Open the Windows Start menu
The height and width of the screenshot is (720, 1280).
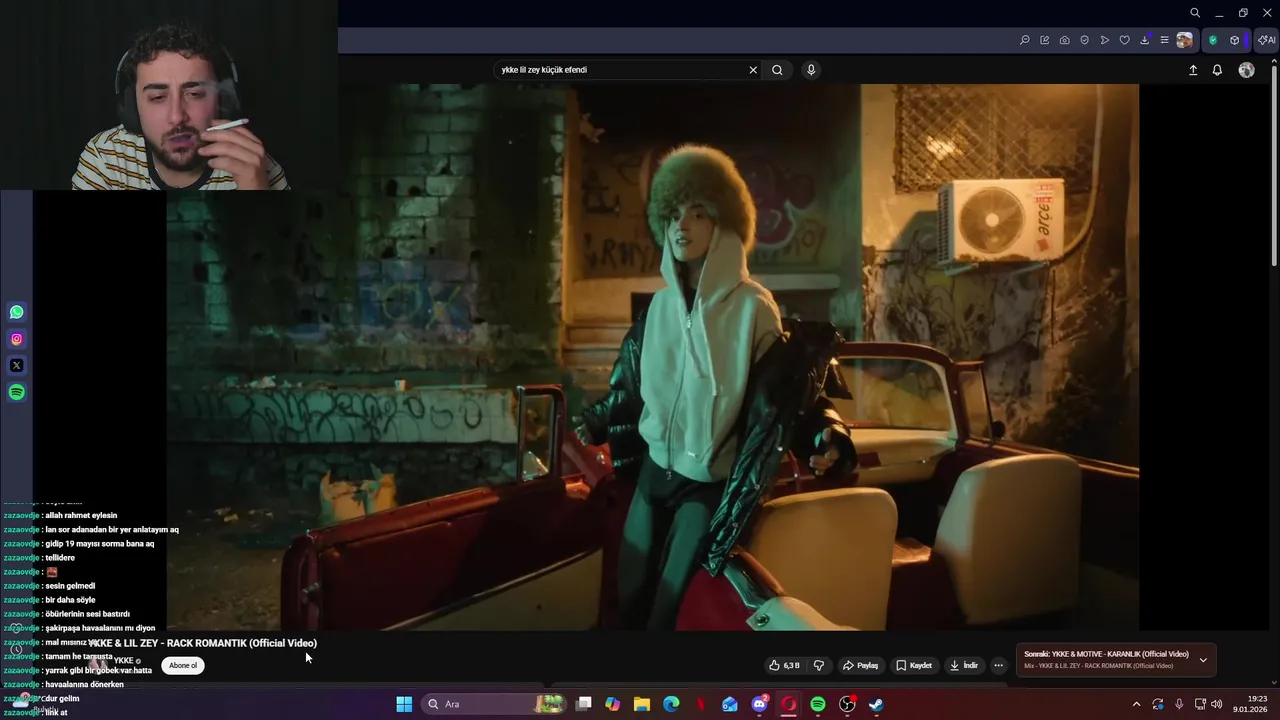click(x=404, y=704)
